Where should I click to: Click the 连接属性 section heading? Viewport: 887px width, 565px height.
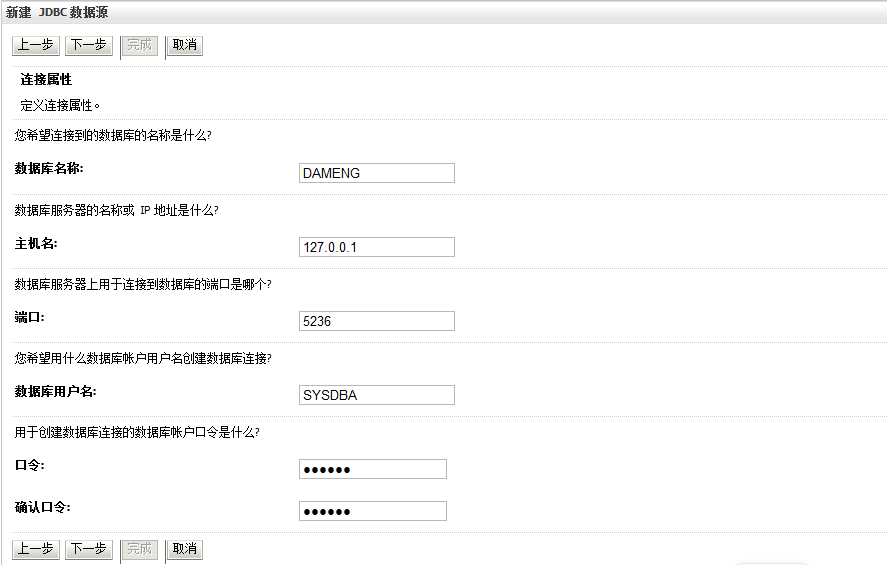point(46,79)
